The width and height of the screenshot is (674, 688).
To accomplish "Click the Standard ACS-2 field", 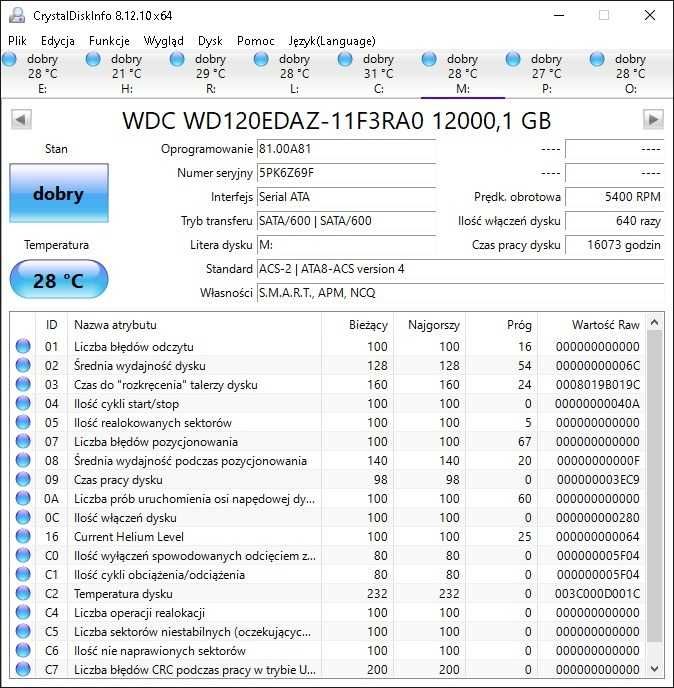I will point(460,269).
